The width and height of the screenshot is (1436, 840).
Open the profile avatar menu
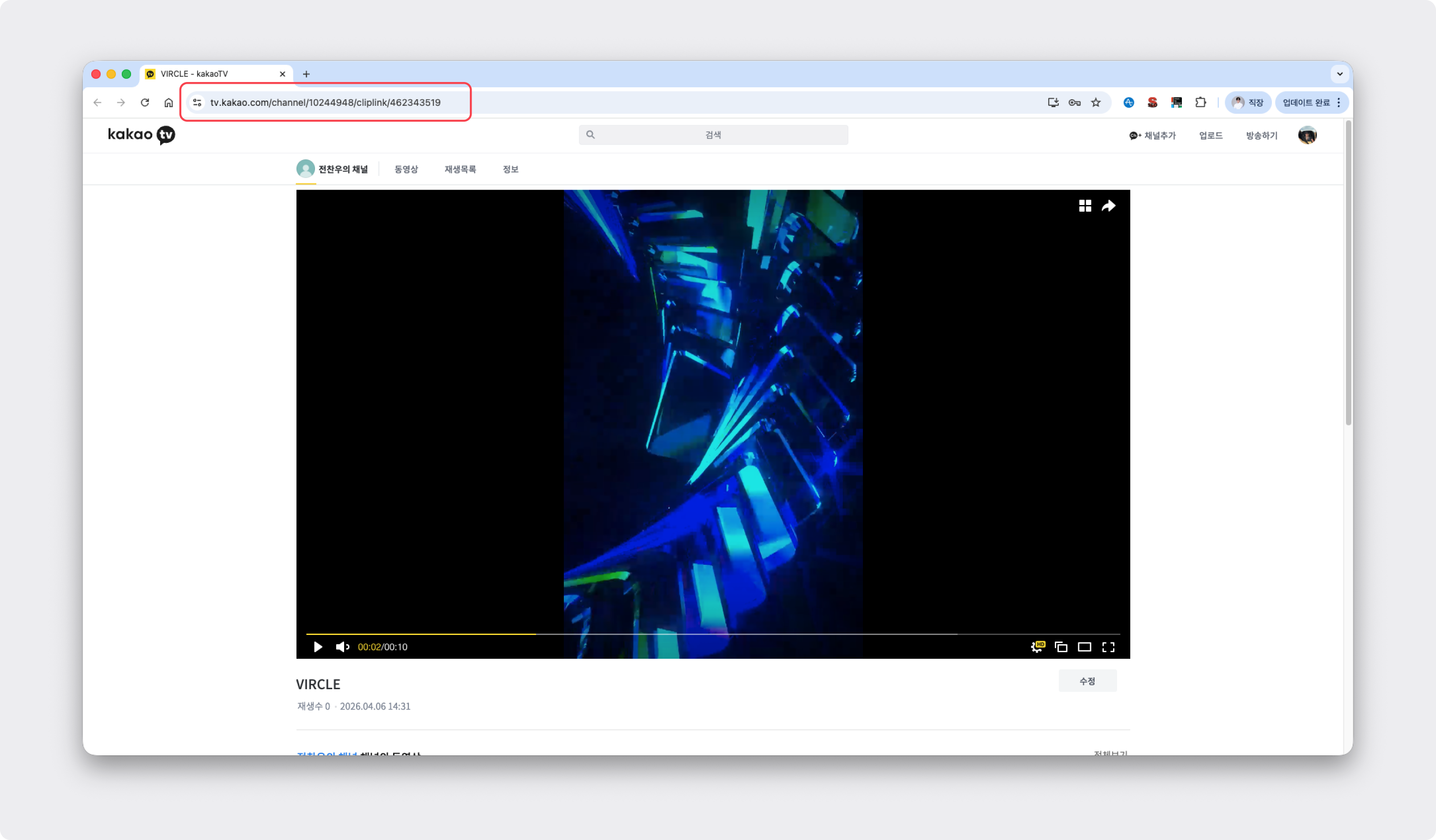[x=1307, y=135]
